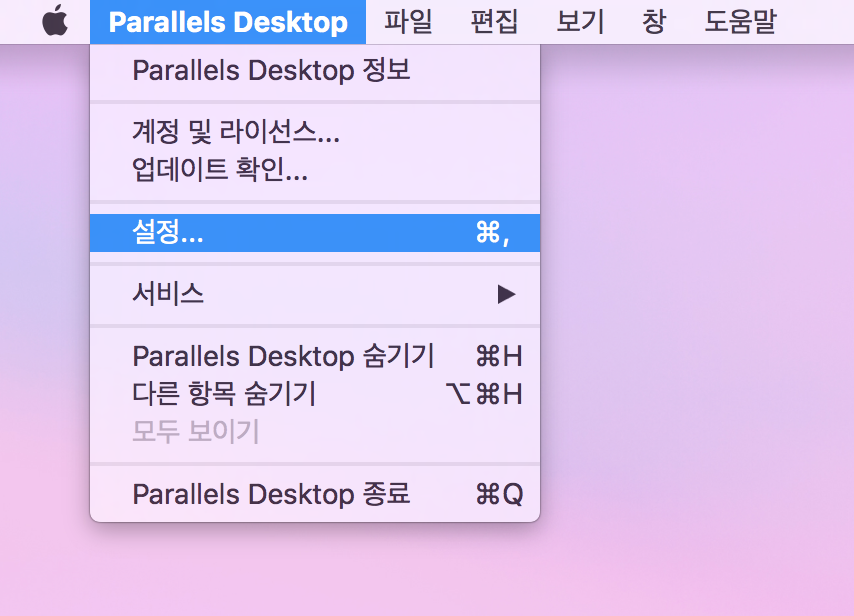Open the 편집 menu
This screenshot has height=616, width=854.
[x=494, y=22]
